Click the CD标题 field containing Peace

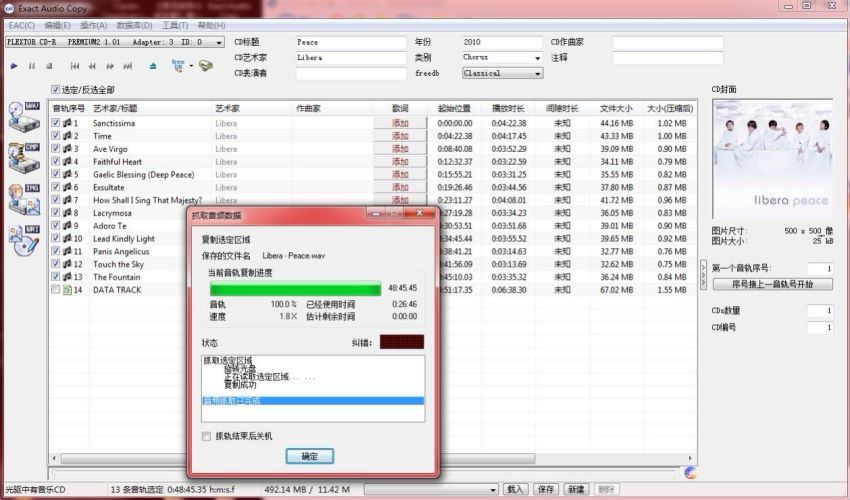[x=351, y=42]
